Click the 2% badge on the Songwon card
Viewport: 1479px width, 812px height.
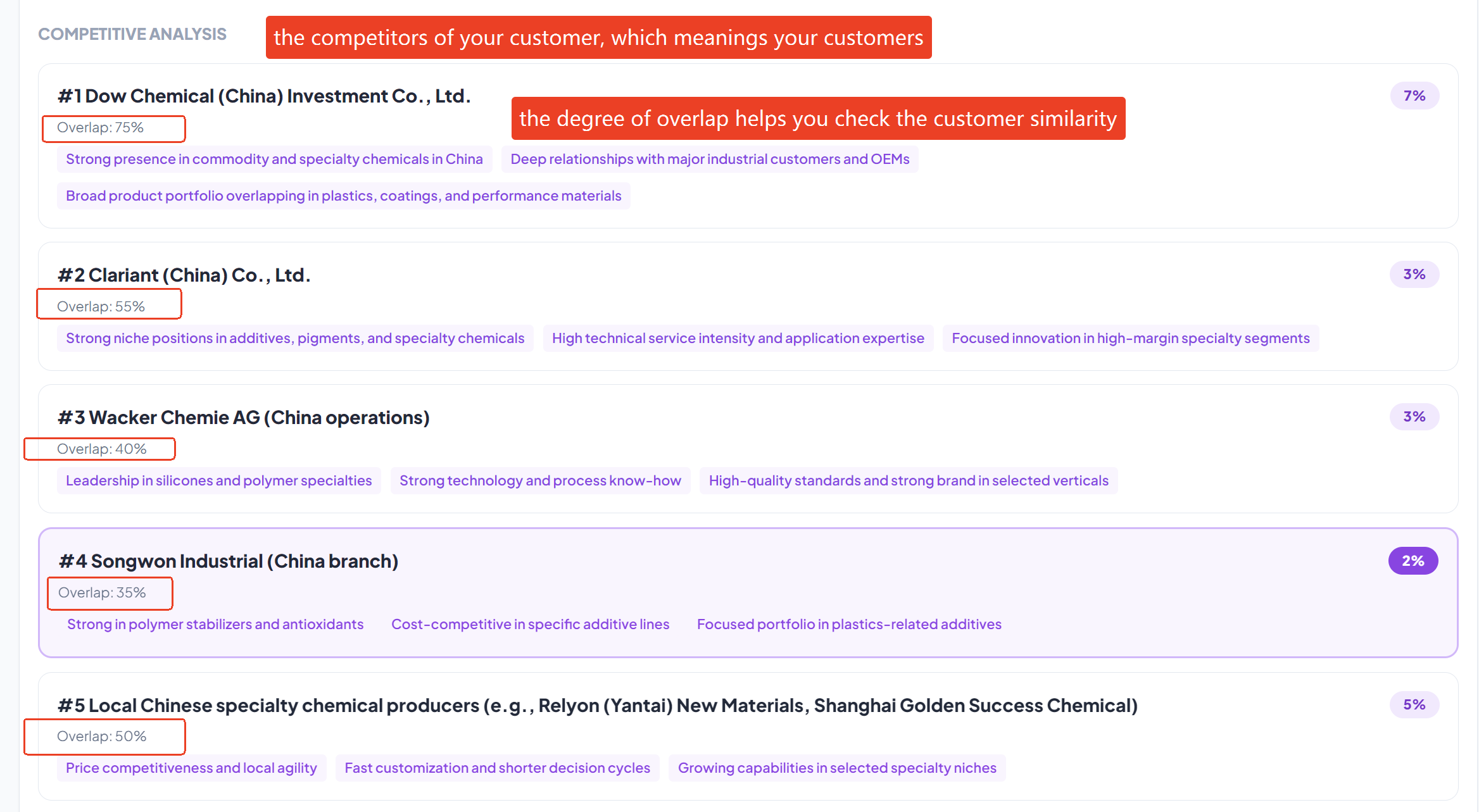pos(1413,561)
